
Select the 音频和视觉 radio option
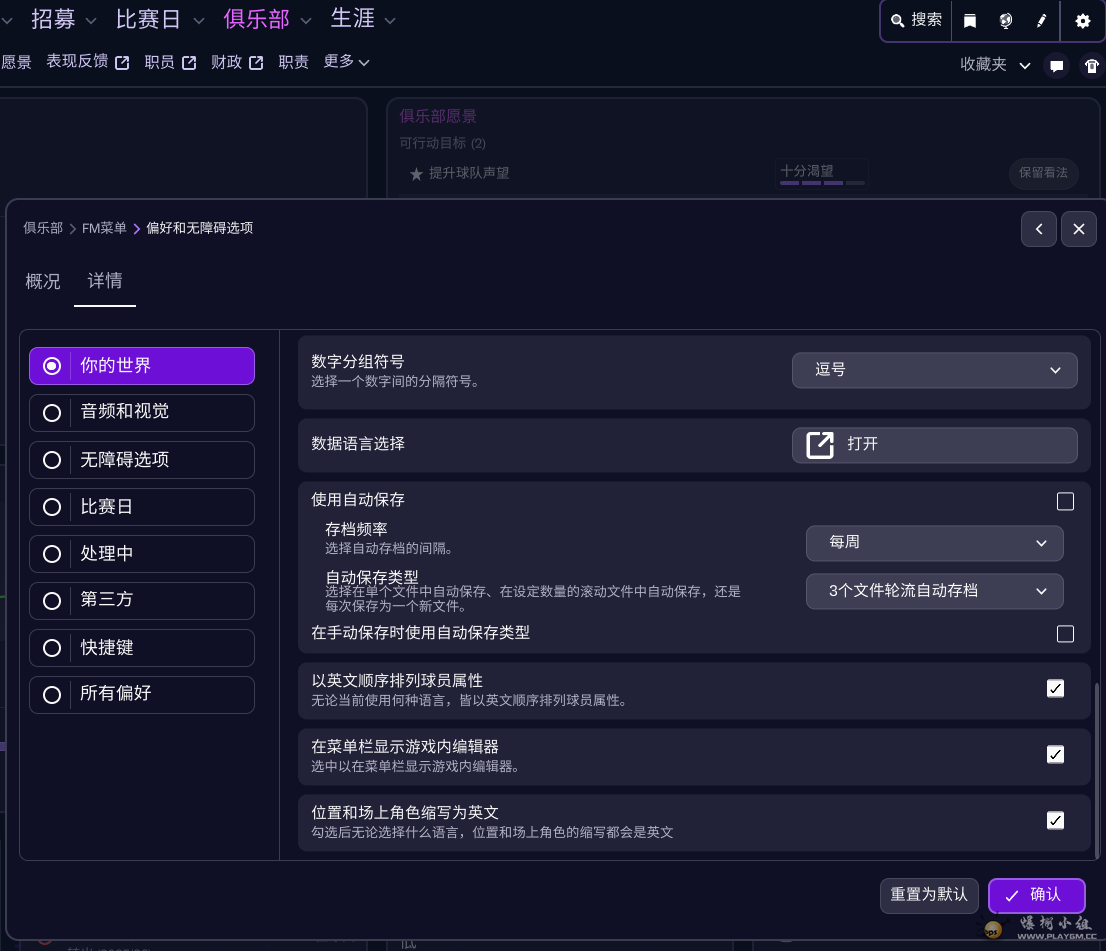(x=142, y=412)
